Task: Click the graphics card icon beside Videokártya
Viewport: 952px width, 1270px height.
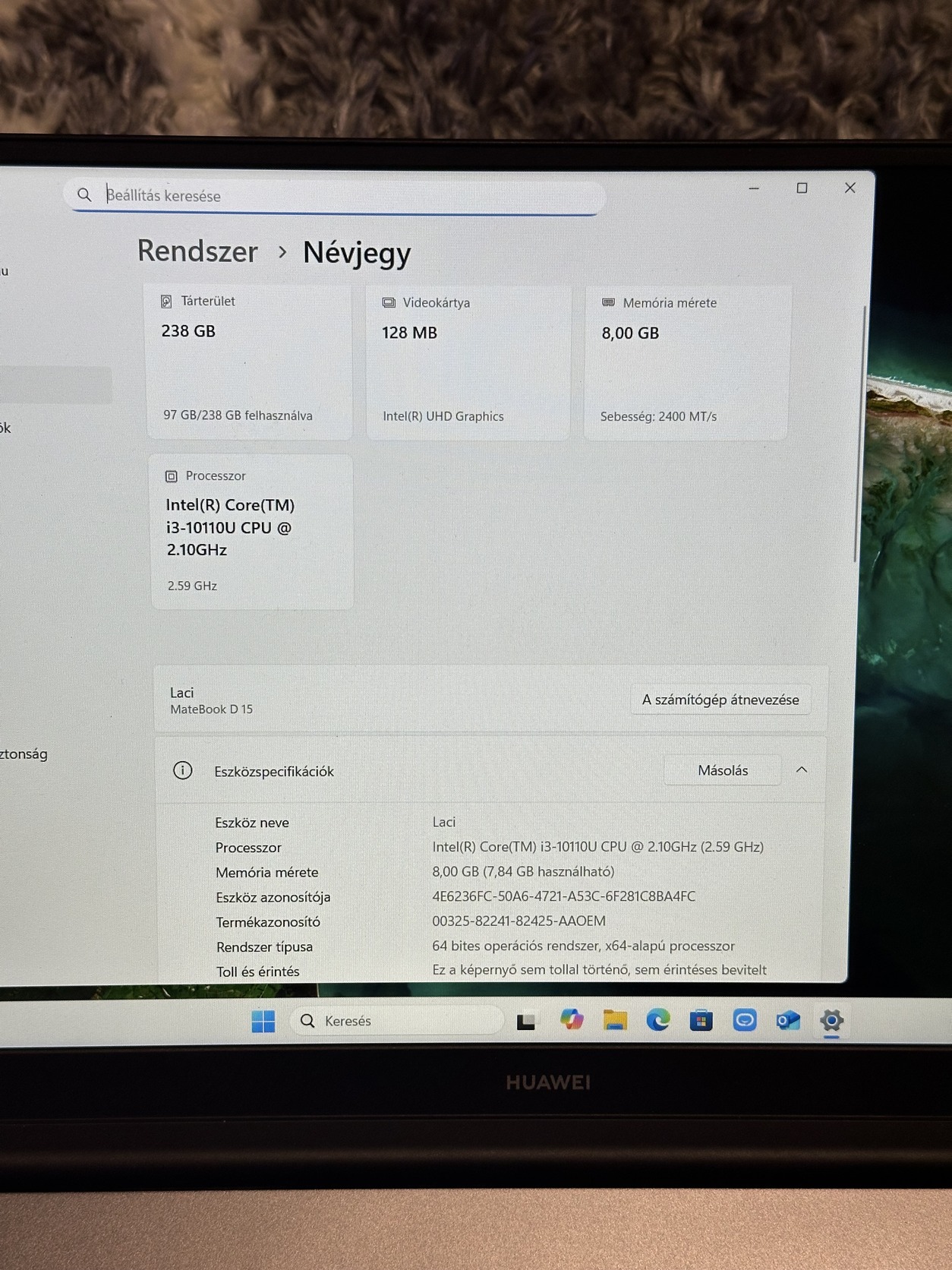Action: tap(389, 302)
